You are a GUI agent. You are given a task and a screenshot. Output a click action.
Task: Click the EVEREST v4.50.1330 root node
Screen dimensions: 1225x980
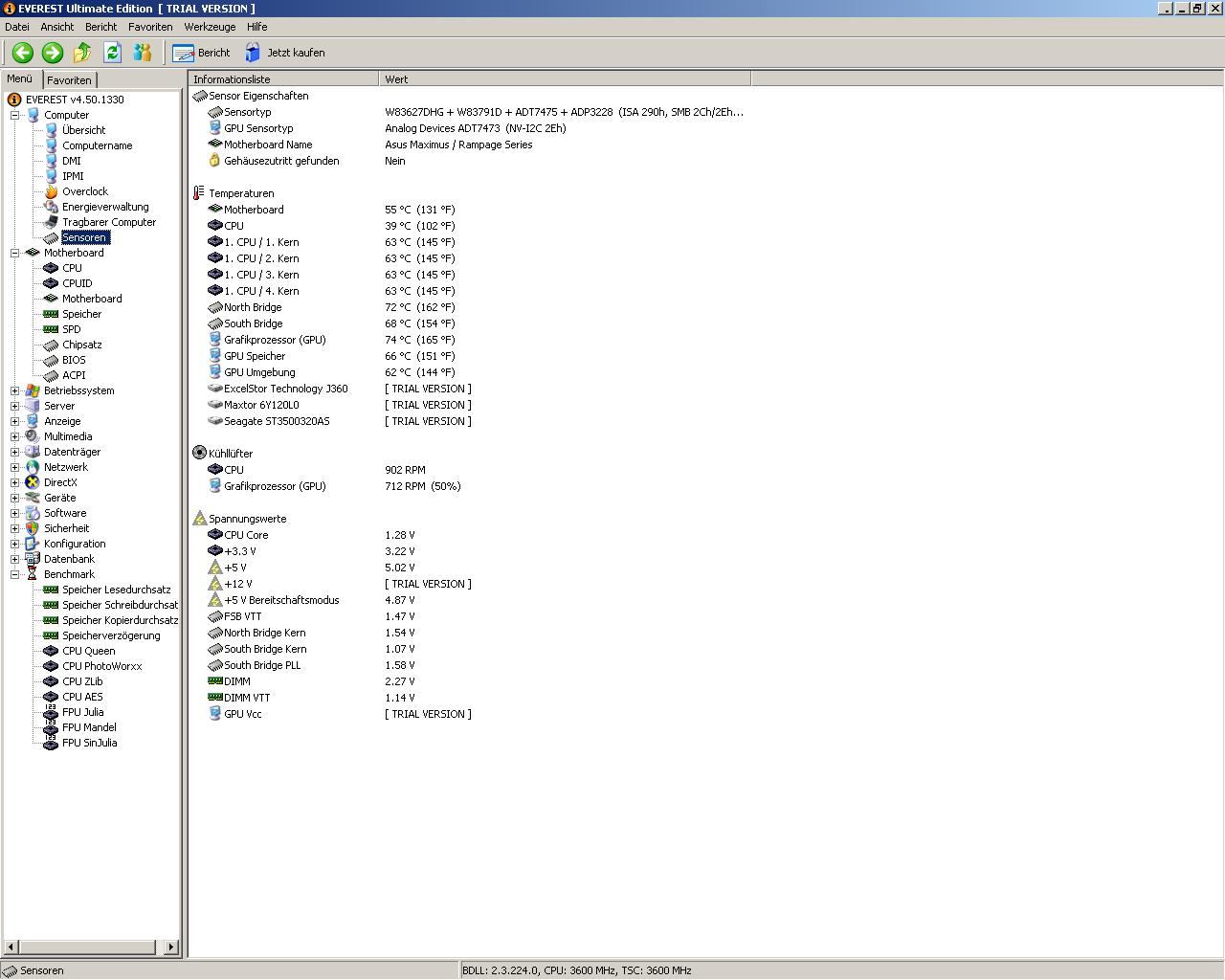coord(75,100)
